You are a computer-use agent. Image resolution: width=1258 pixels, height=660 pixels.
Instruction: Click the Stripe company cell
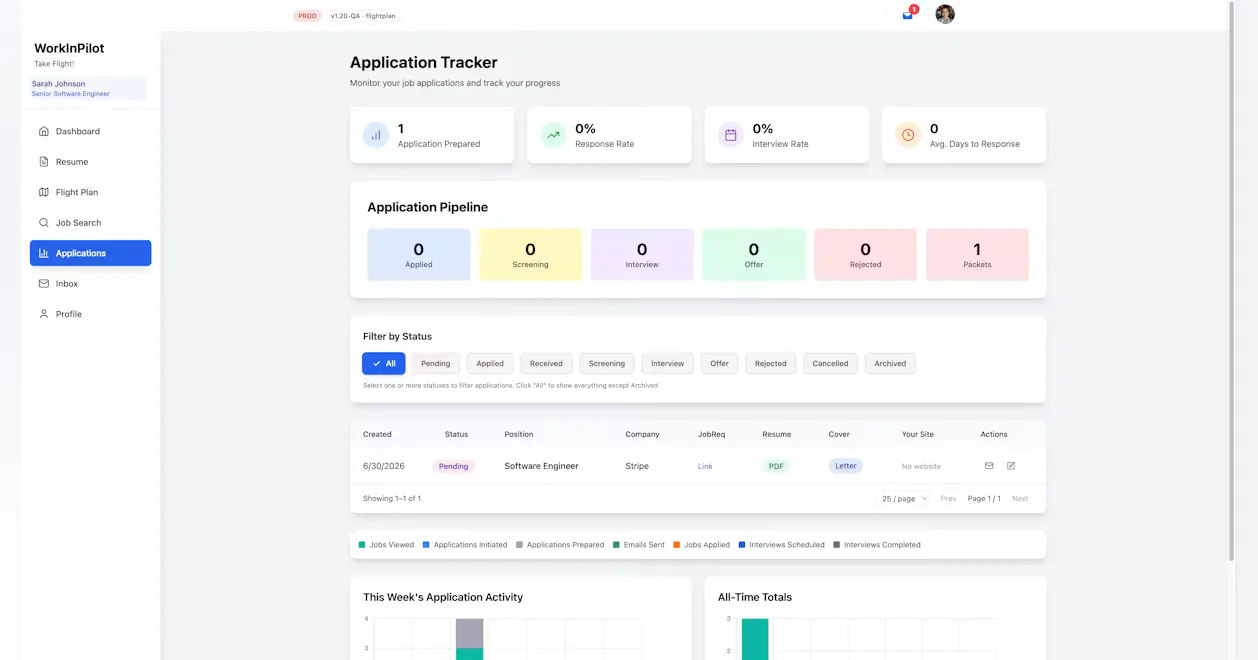click(637, 466)
